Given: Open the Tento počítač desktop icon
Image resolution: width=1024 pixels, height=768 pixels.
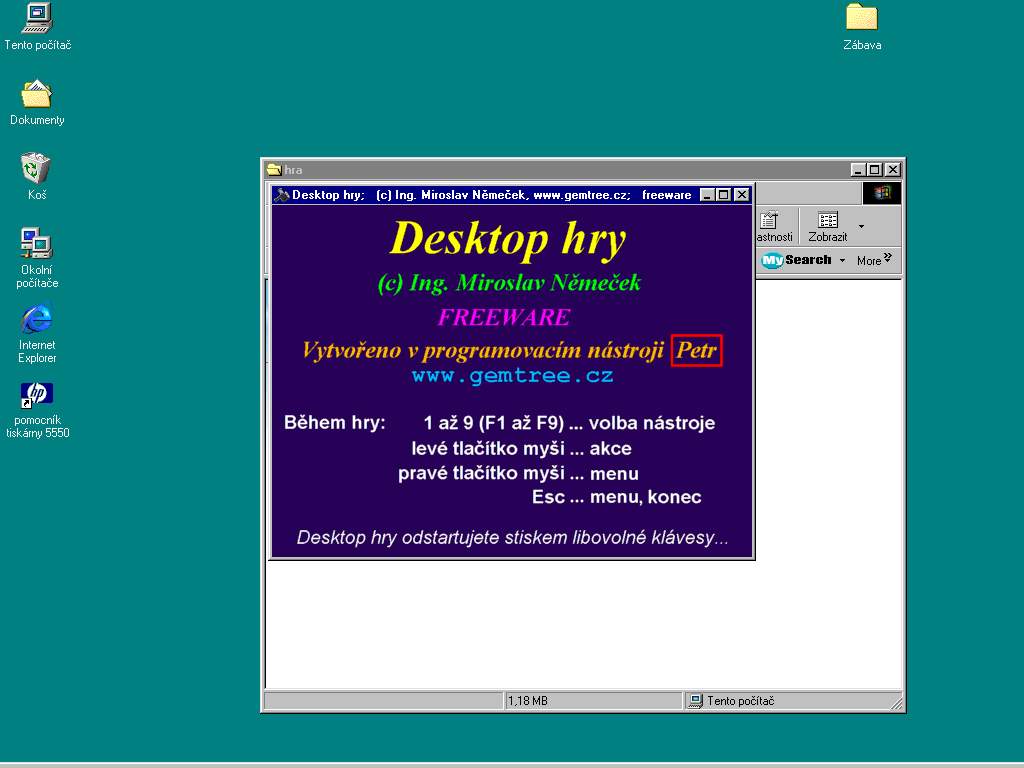Looking at the screenshot, I should coord(37,19).
